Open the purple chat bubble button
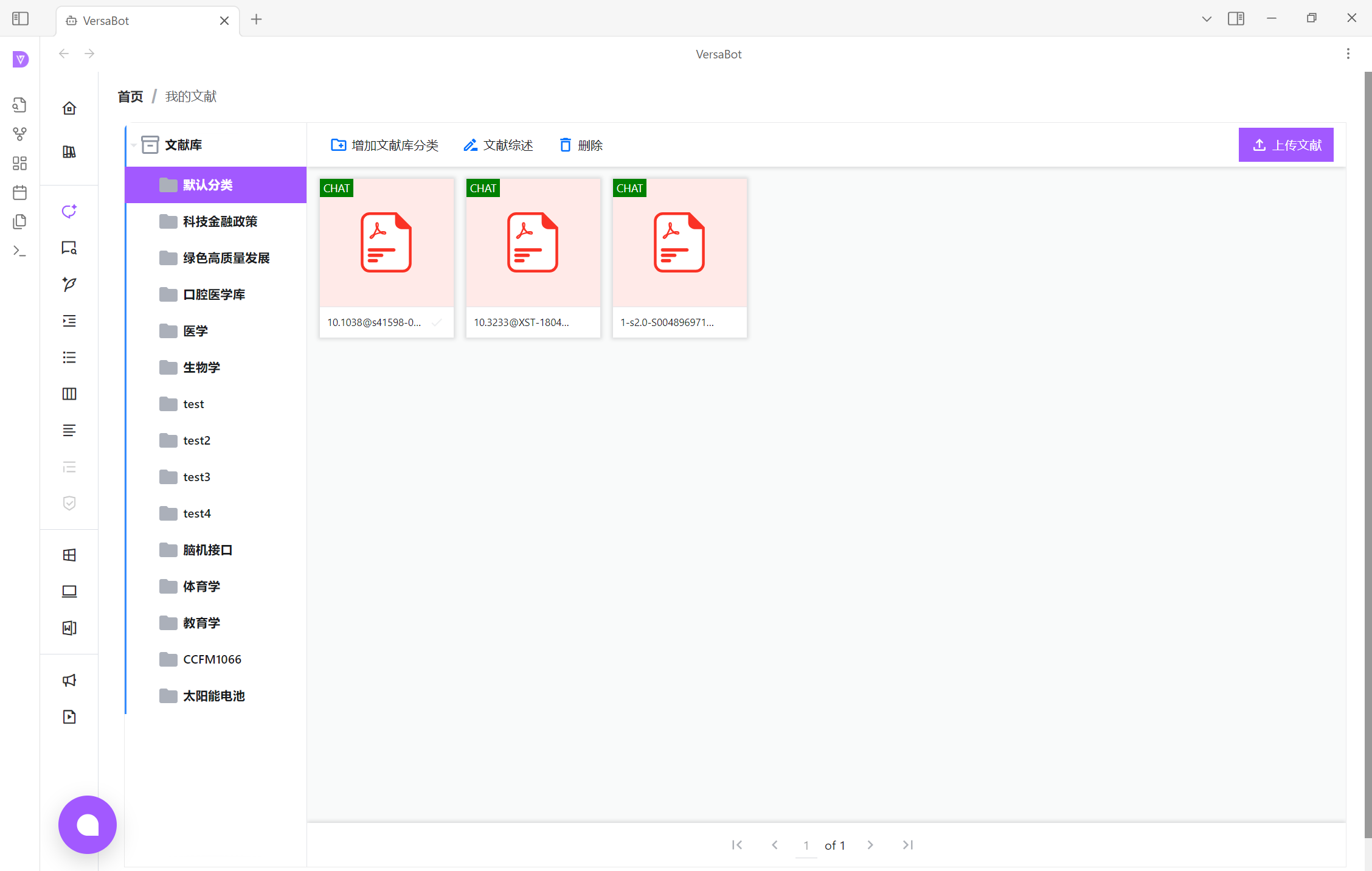 pos(88,825)
